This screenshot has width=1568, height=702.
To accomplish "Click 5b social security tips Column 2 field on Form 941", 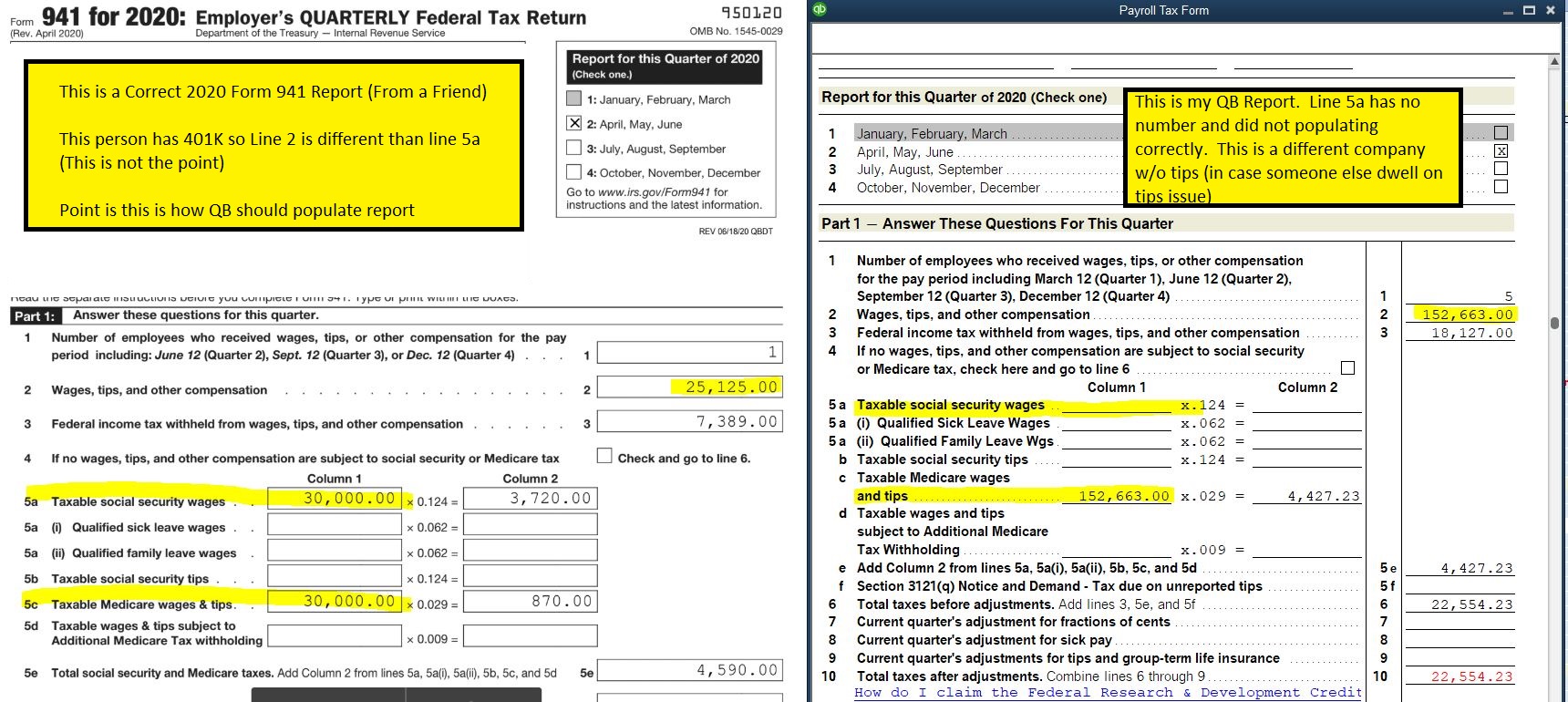I will (531, 576).
